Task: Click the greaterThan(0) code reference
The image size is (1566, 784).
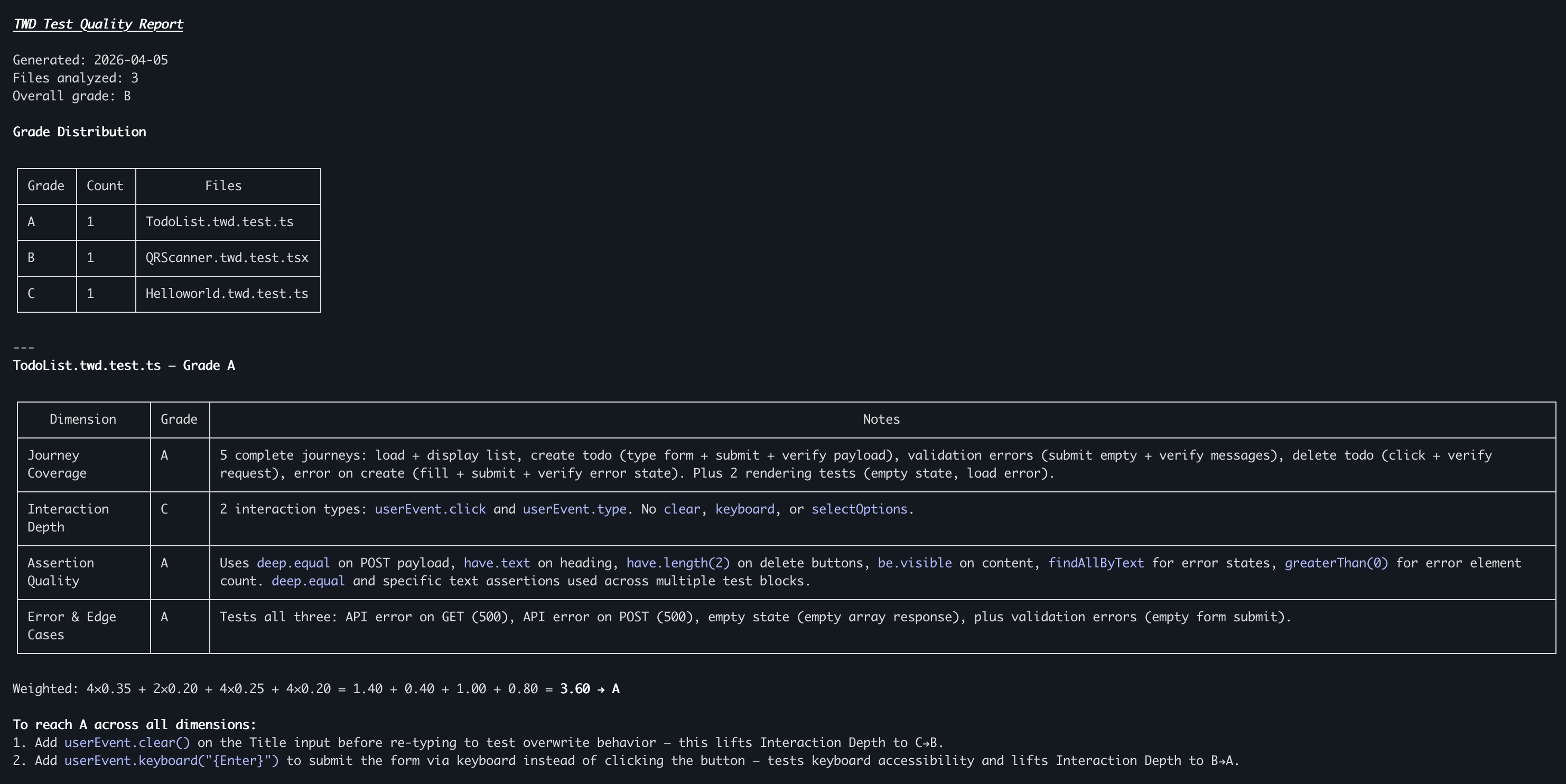Action: coord(1336,563)
